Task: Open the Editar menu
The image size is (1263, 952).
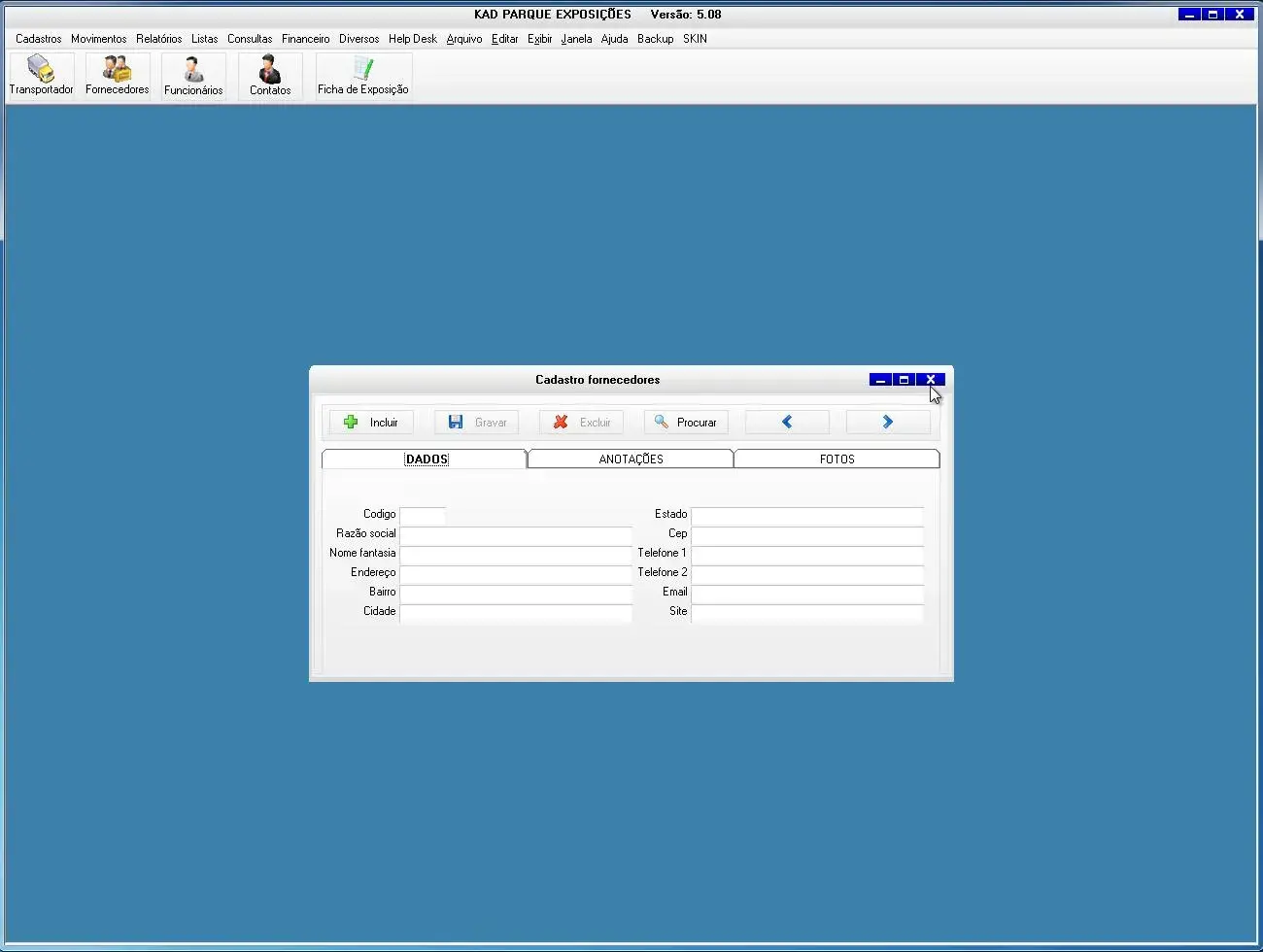Action: (x=505, y=39)
